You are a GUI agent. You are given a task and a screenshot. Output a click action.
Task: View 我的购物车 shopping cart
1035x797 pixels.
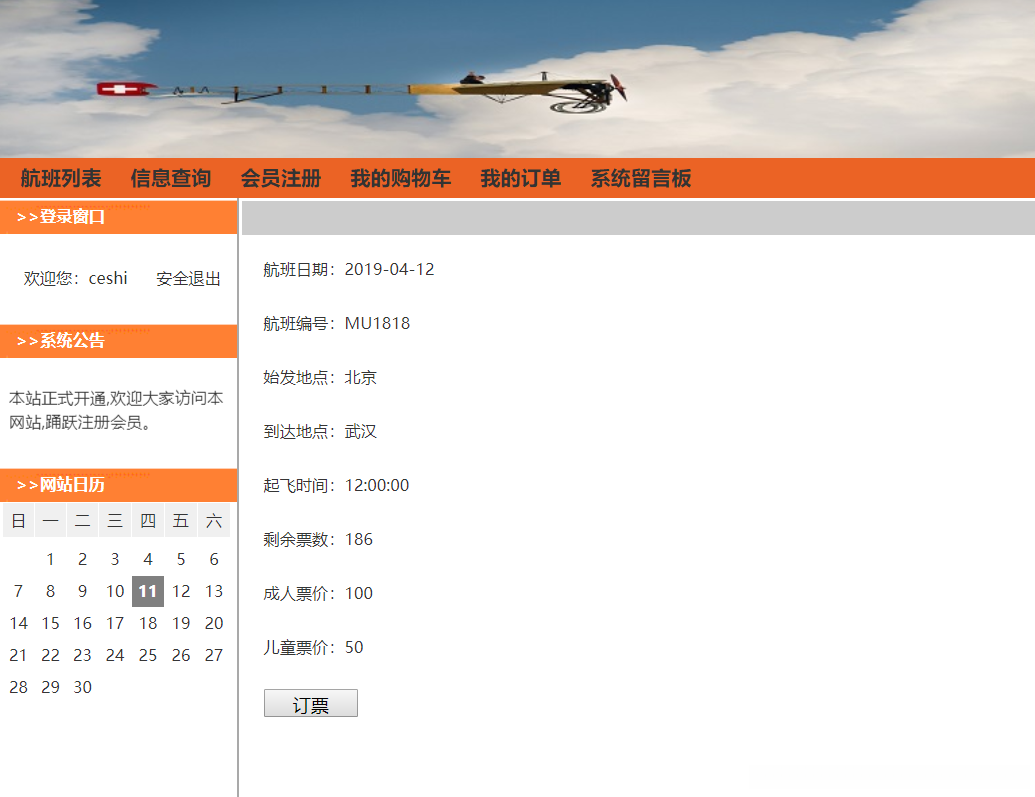[x=401, y=178]
